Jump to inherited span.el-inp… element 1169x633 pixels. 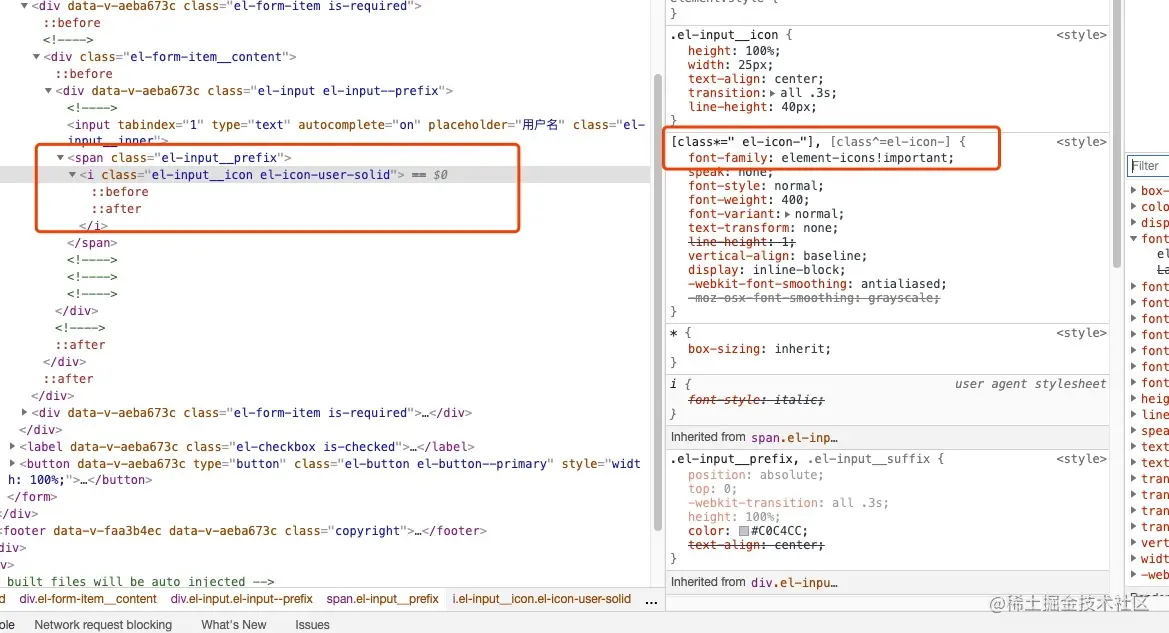click(x=794, y=438)
